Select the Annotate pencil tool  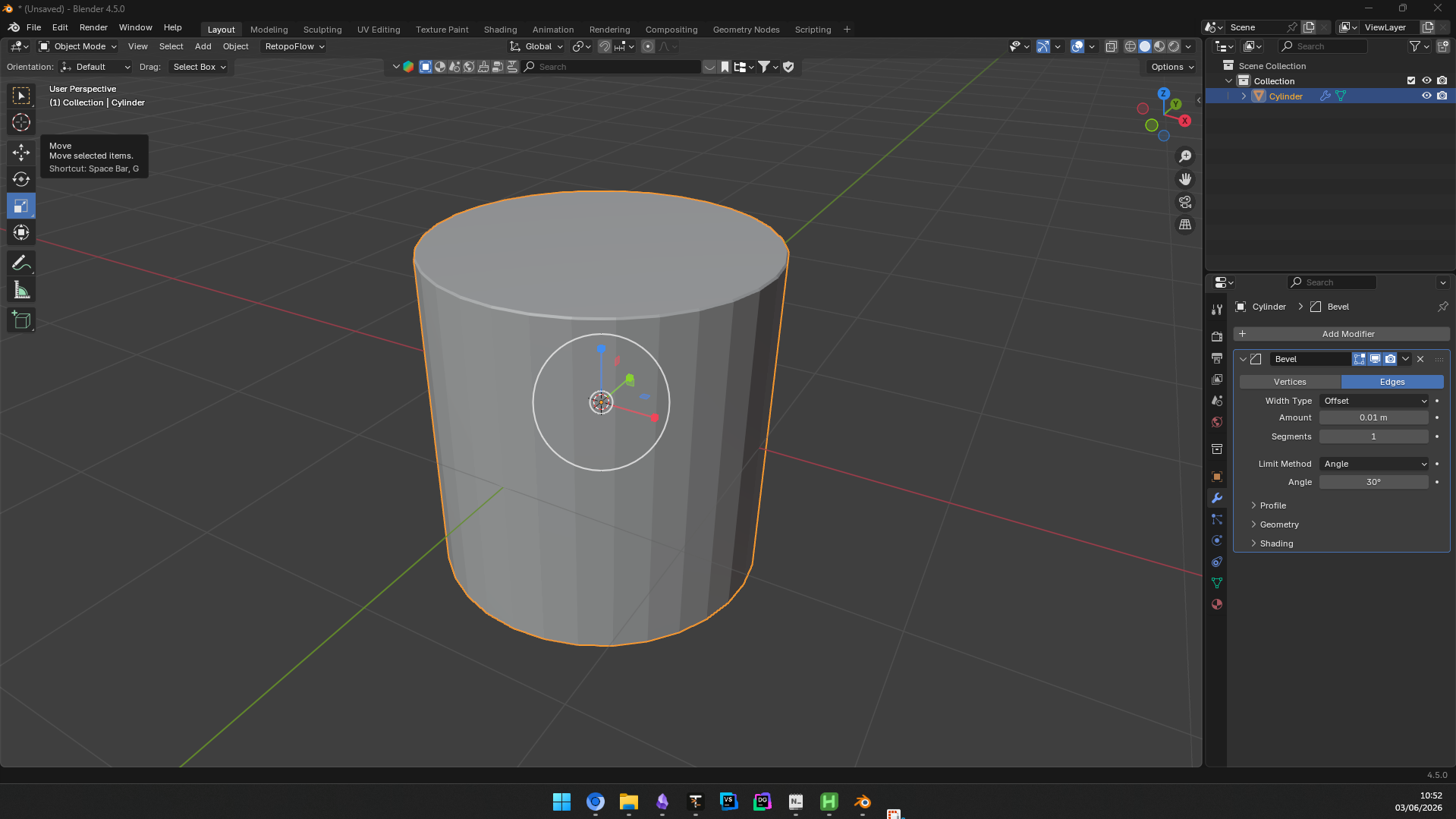click(x=21, y=263)
